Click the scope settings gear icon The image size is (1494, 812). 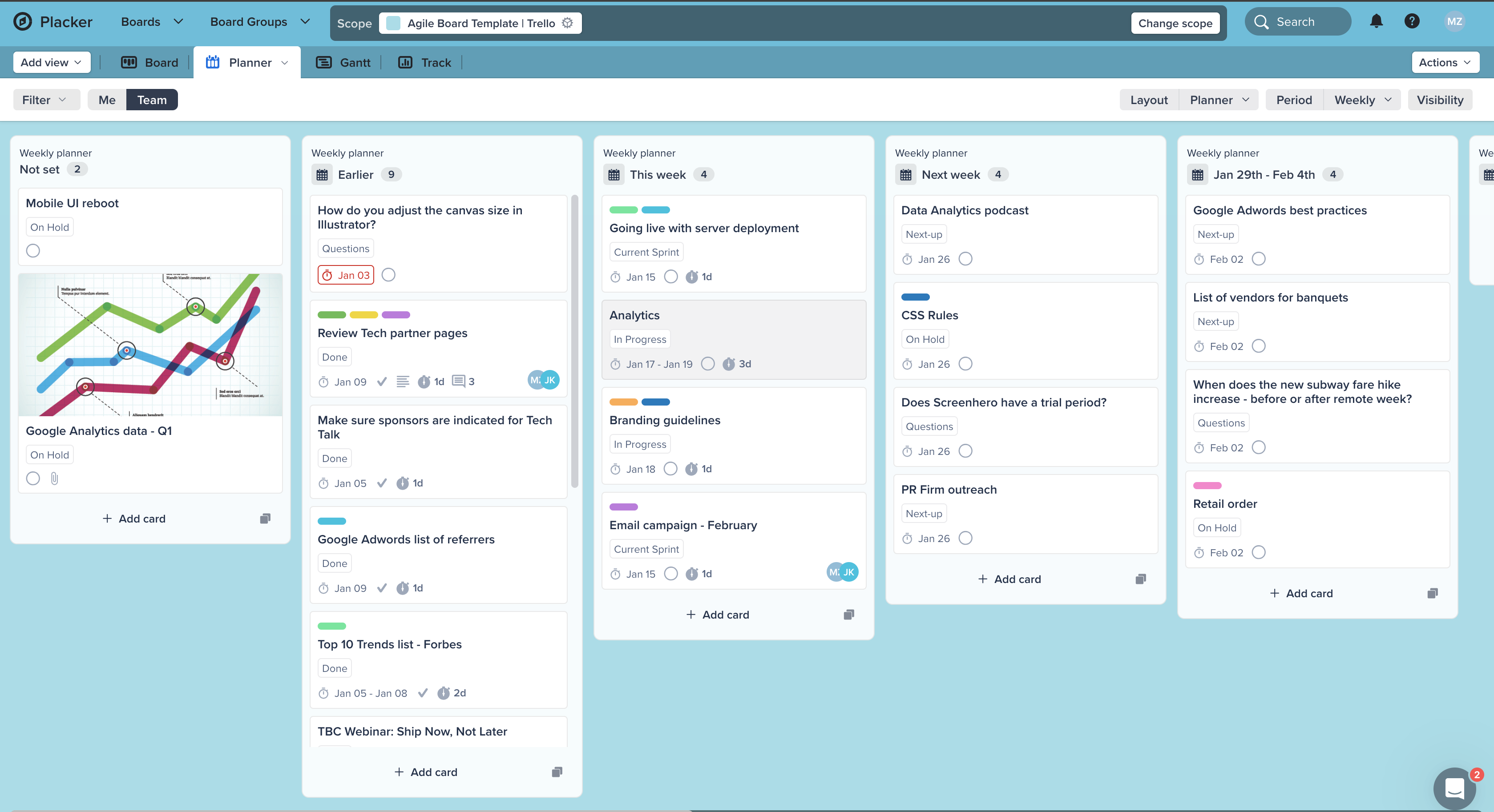pos(567,23)
